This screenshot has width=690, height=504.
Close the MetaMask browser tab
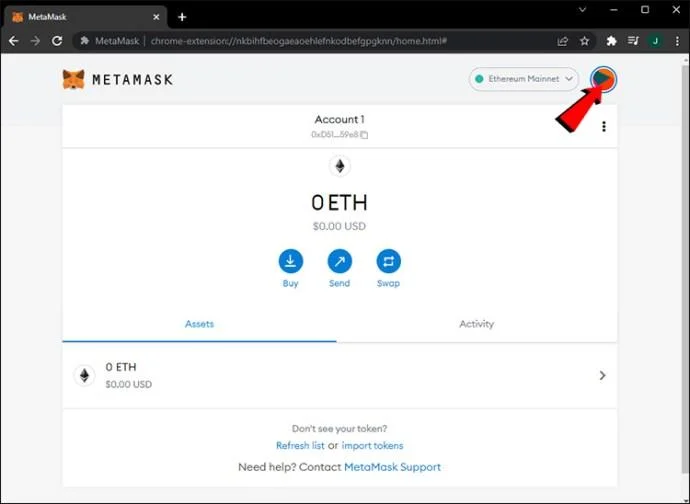click(156, 17)
